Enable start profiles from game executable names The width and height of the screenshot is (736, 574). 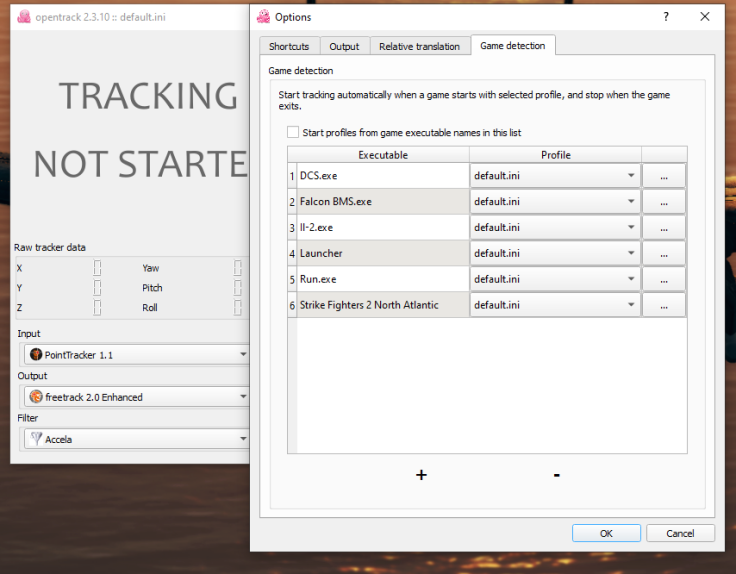293,132
